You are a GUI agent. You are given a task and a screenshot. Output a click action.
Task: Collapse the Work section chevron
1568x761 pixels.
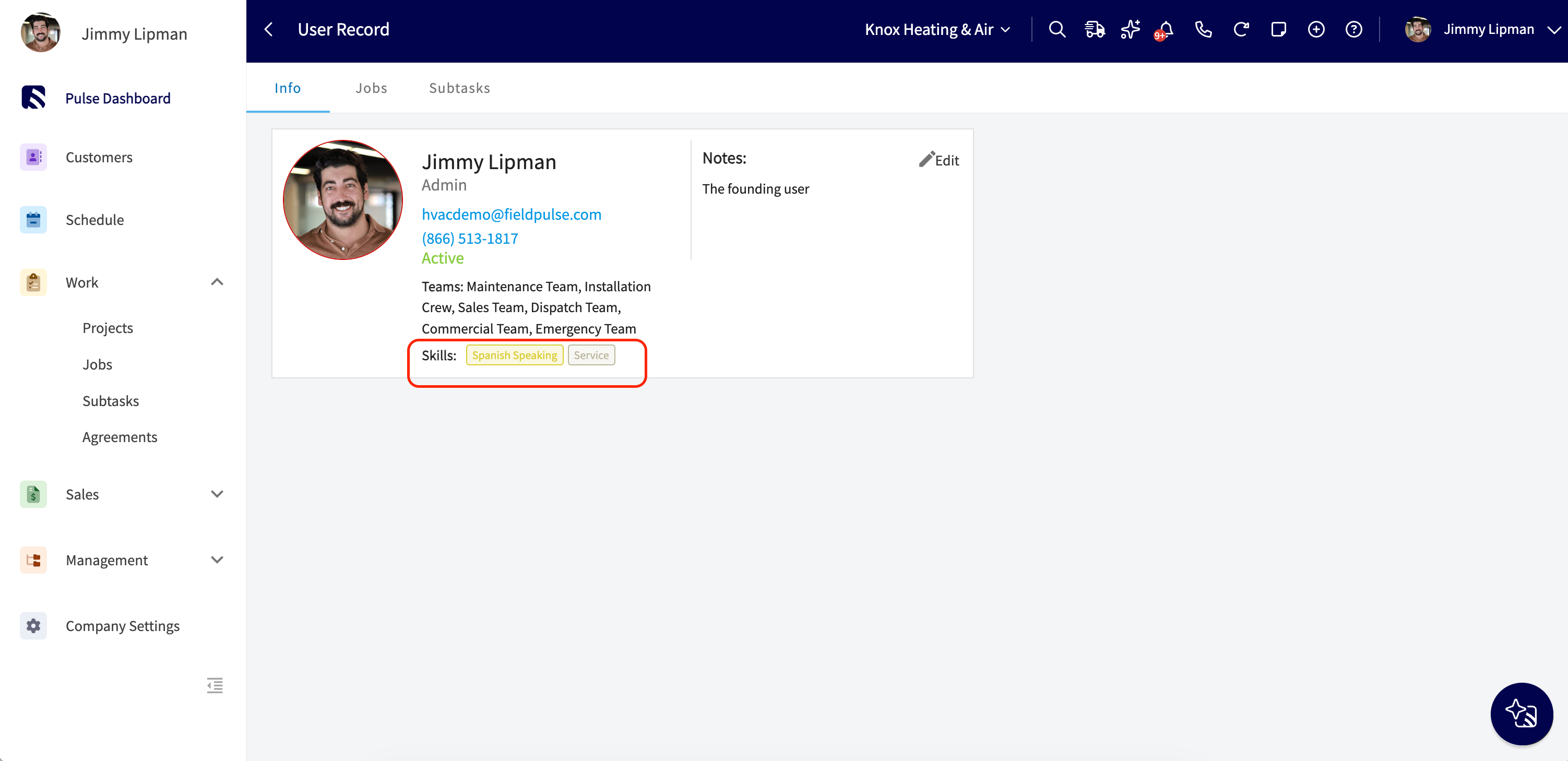pyautogui.click(x=217, y=282)
